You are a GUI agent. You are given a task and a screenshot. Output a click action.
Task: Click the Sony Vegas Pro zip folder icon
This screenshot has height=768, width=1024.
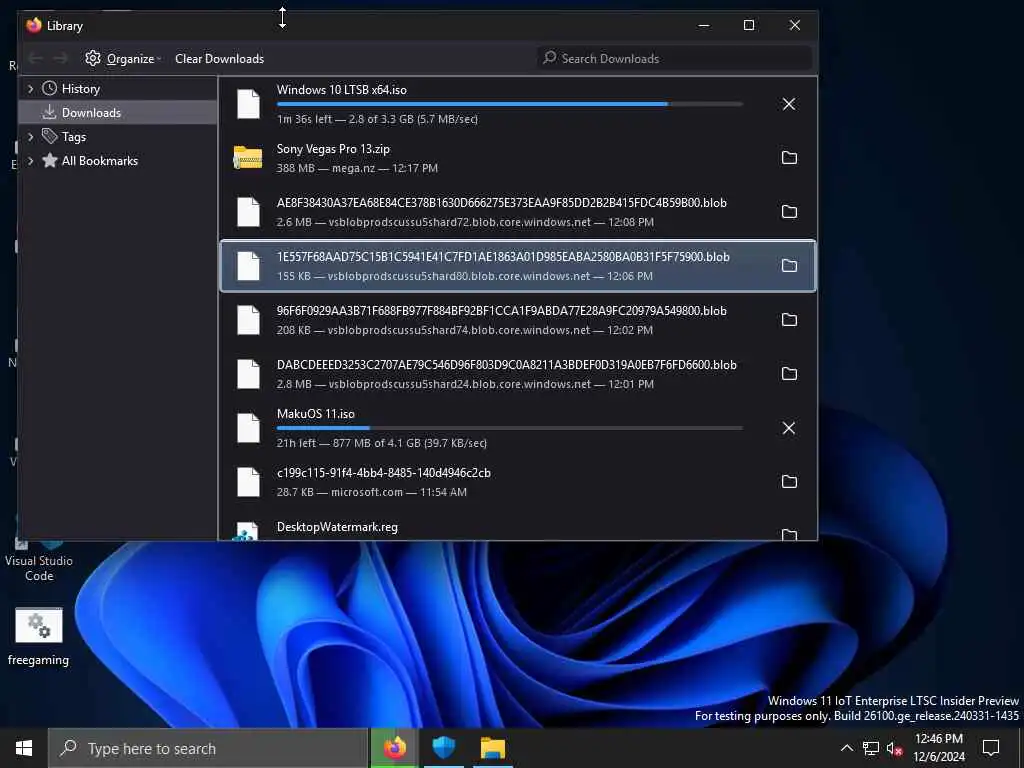point(248,157)
